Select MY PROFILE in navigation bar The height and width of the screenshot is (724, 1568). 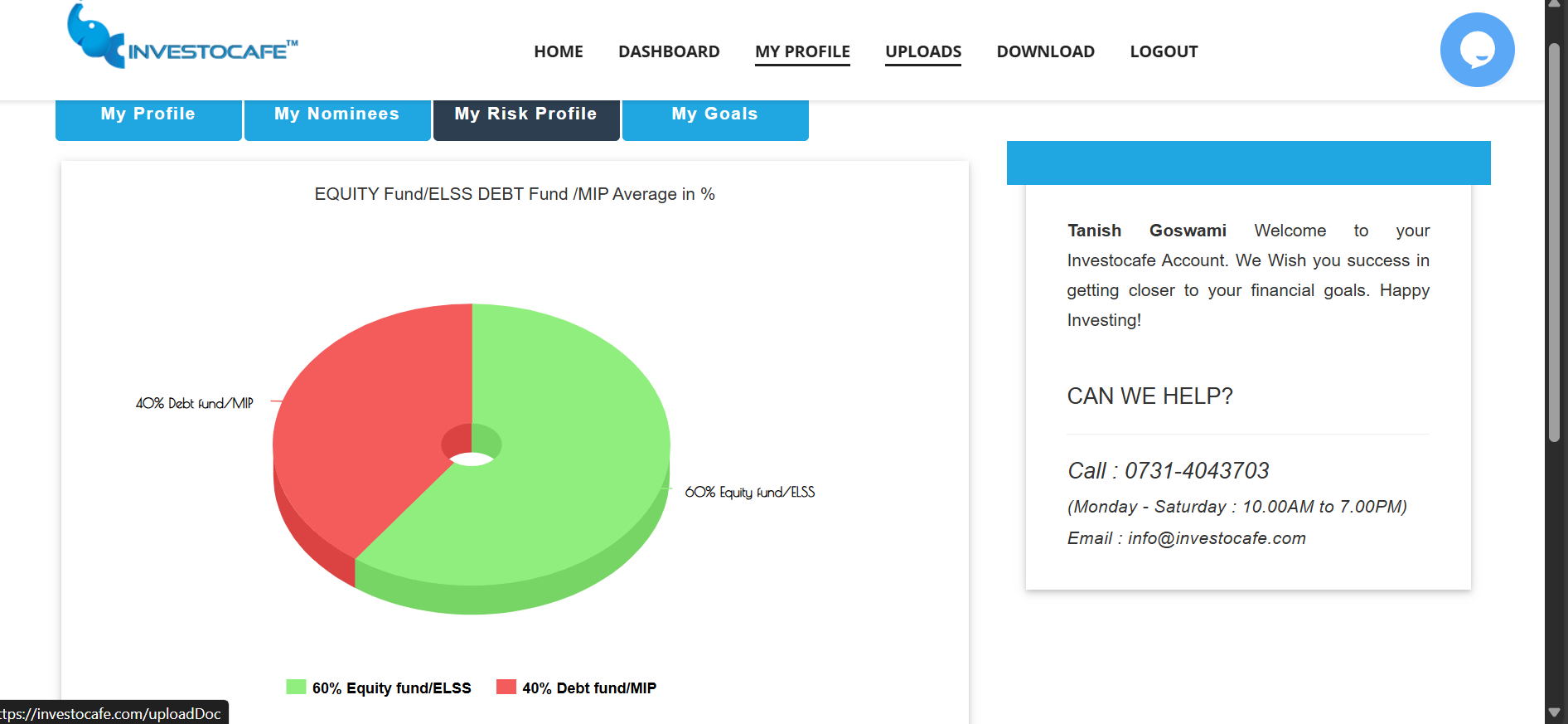tap(802, 51)
